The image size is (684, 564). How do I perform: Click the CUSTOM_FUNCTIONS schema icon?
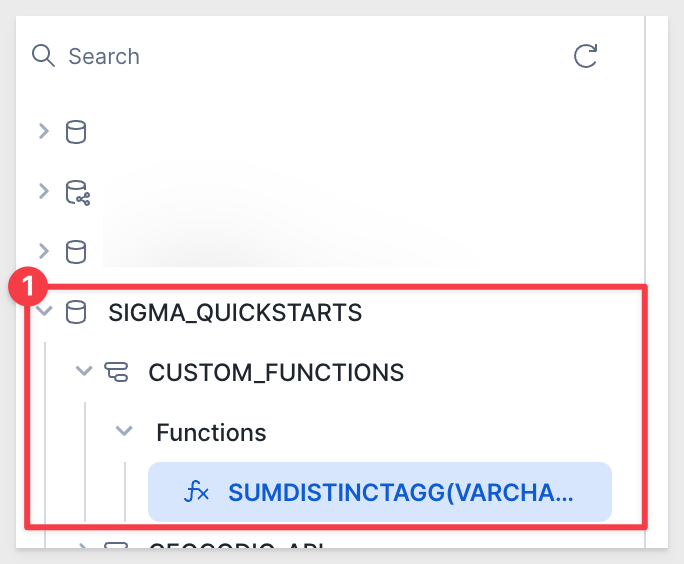click(x=116, y=372)
